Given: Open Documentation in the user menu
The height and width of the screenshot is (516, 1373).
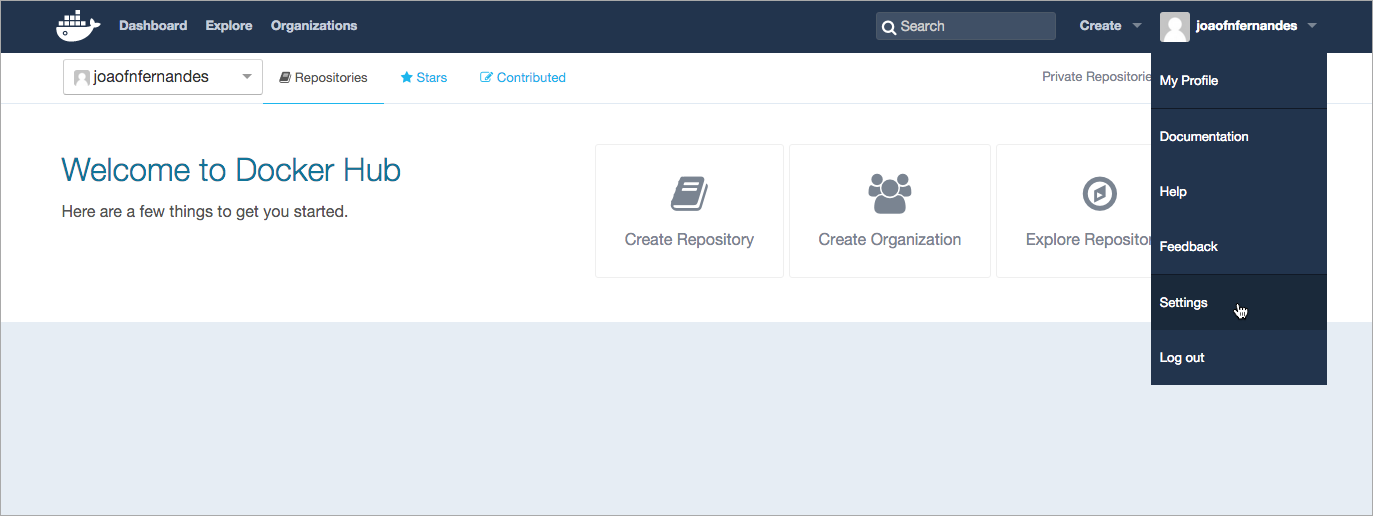Looking at the screenshot, I should pyautogui.click(x=1204, y=136).
